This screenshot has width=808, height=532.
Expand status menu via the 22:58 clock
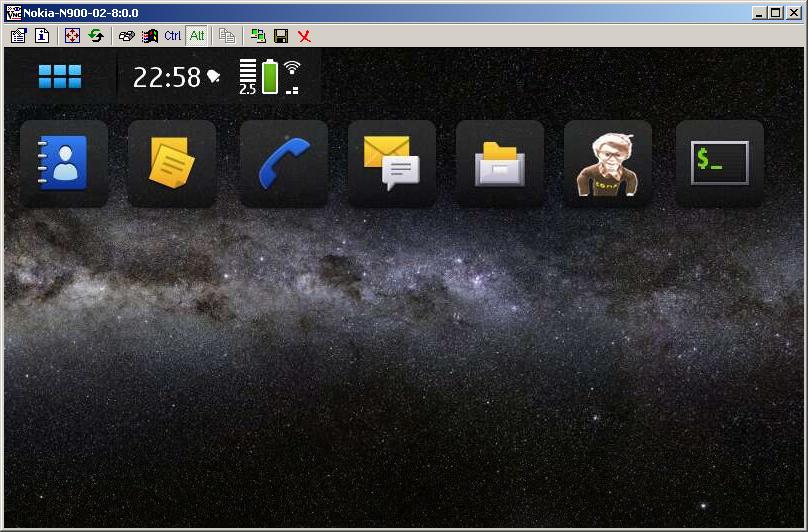[167, 77]
